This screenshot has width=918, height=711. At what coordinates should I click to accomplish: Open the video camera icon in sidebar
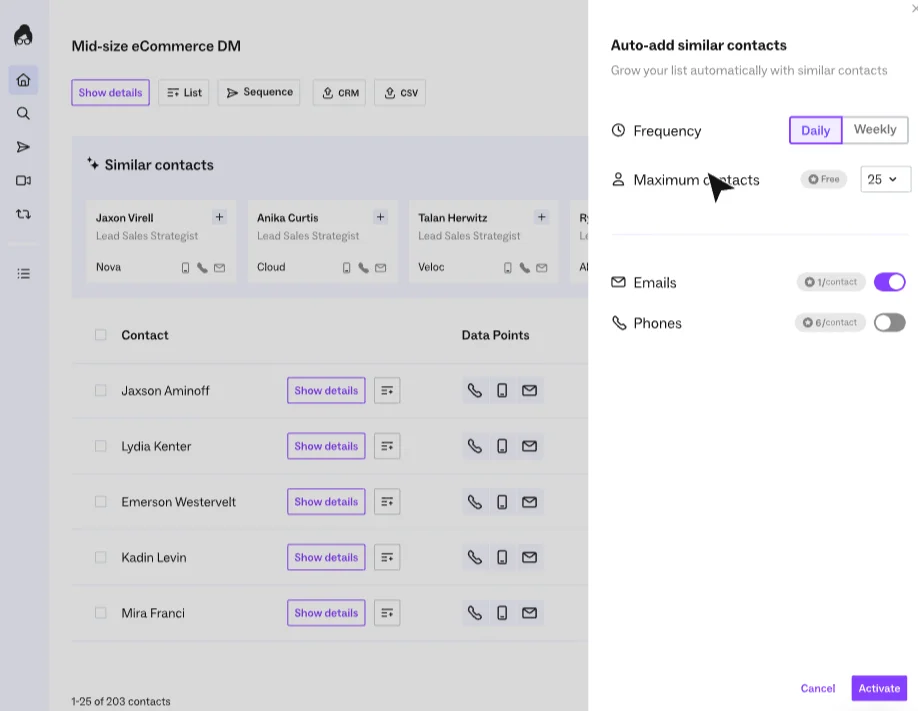pyautogui.click(x=23, y=180)
